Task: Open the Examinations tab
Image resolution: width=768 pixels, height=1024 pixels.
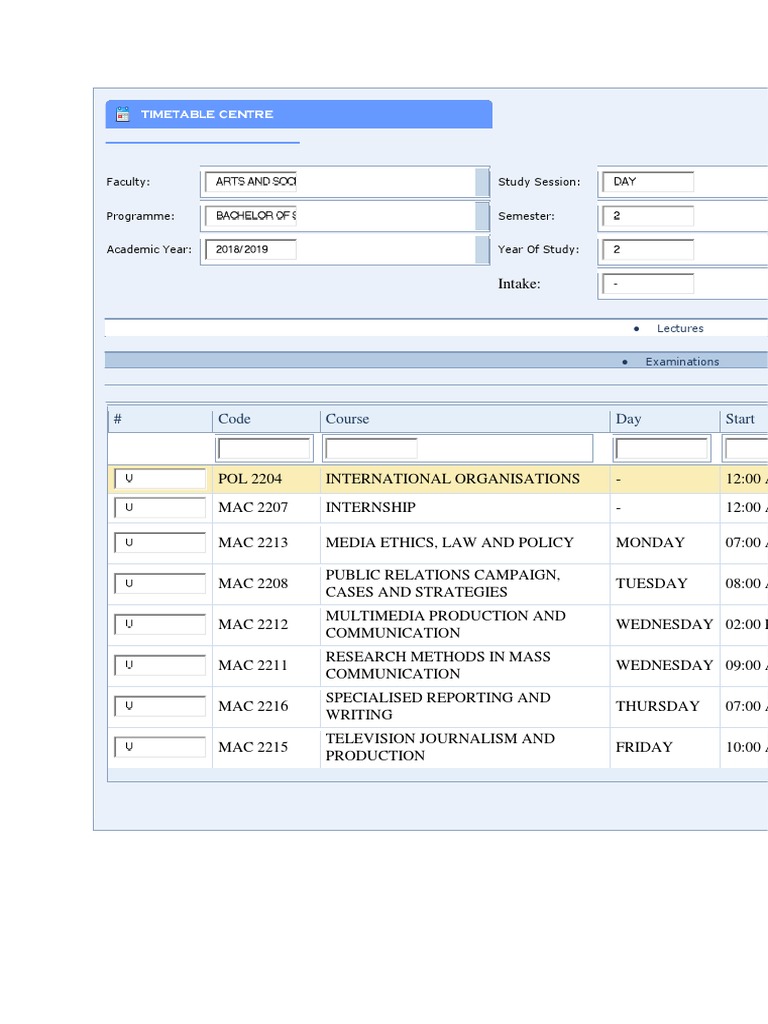Action: tap(681, 362)
